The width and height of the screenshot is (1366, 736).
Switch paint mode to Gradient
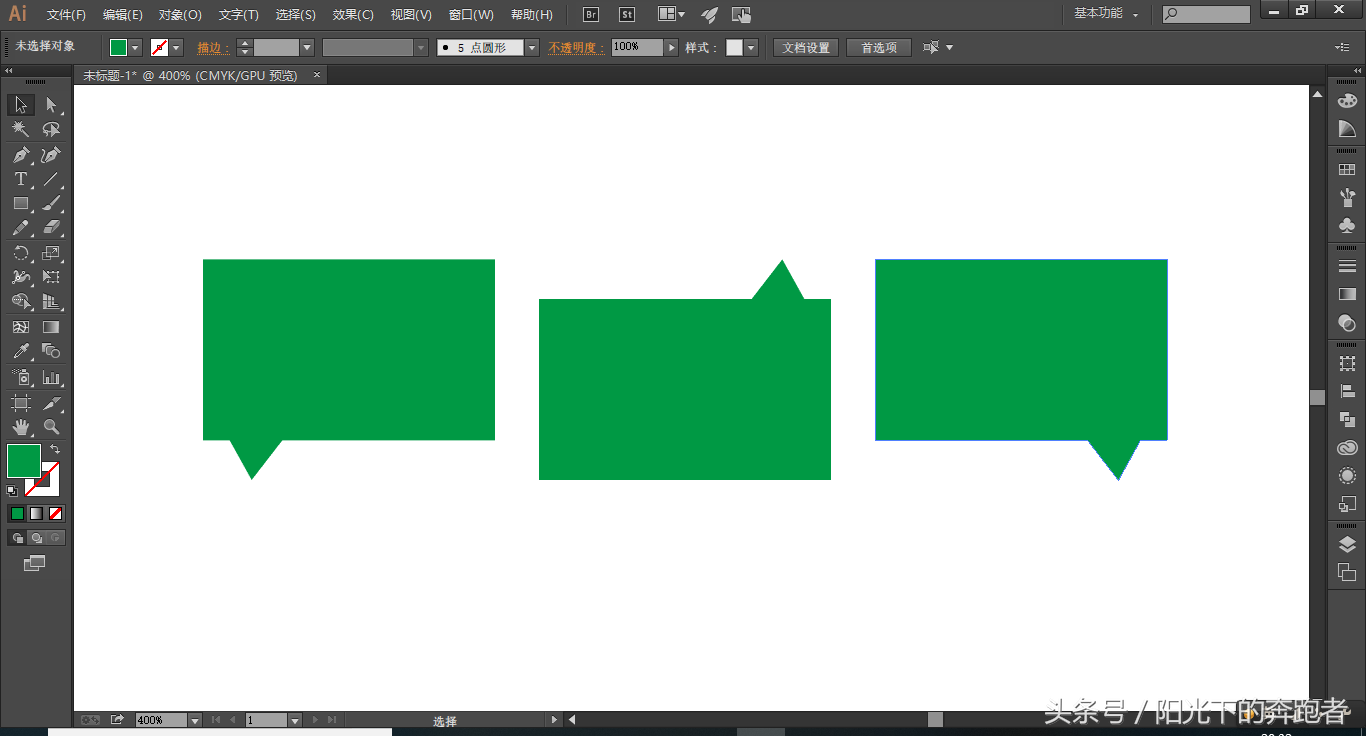[37, 514]
